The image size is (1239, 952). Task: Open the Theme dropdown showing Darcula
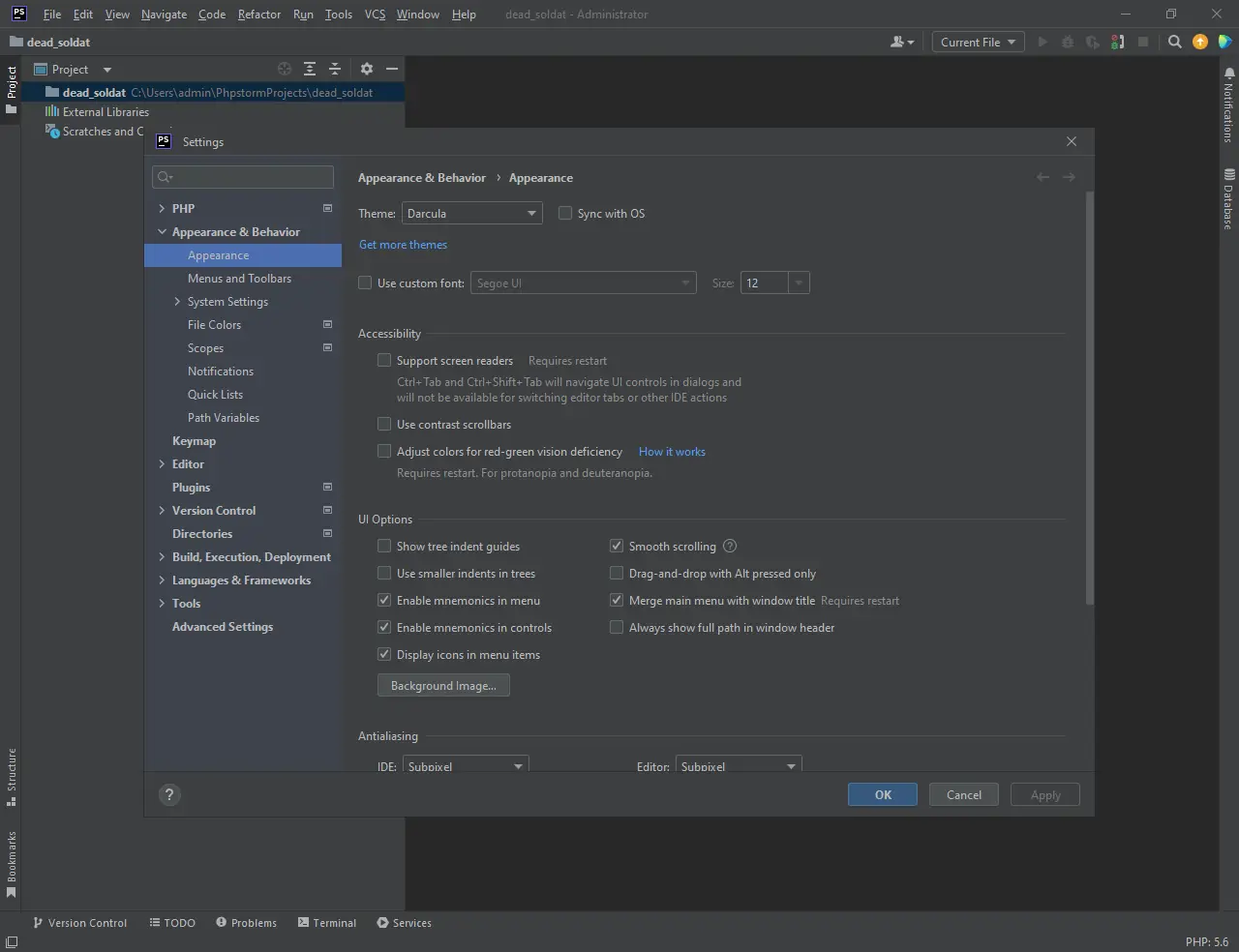pos(471,214)
